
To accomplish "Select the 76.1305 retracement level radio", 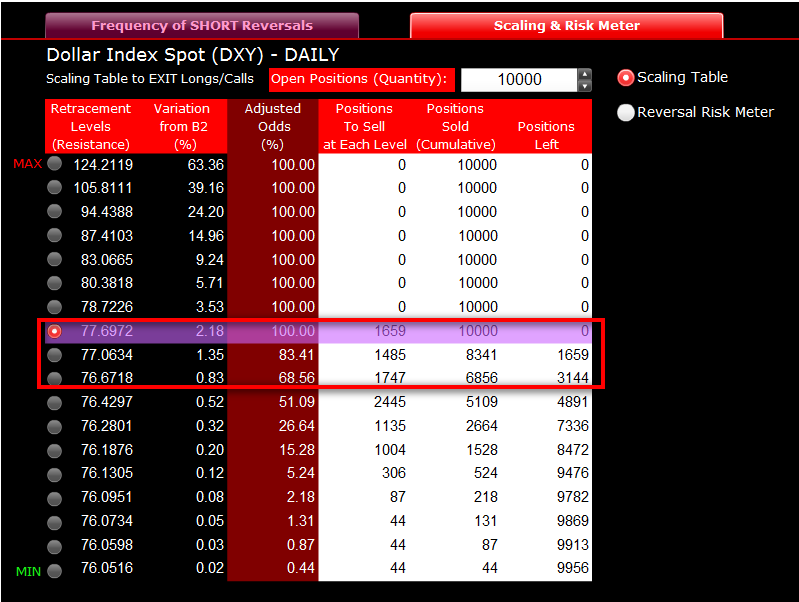I will [55, 475].
